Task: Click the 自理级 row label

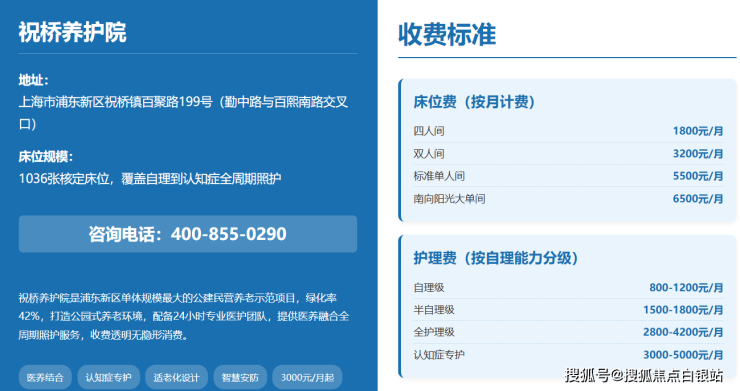Action: [429, 288]
